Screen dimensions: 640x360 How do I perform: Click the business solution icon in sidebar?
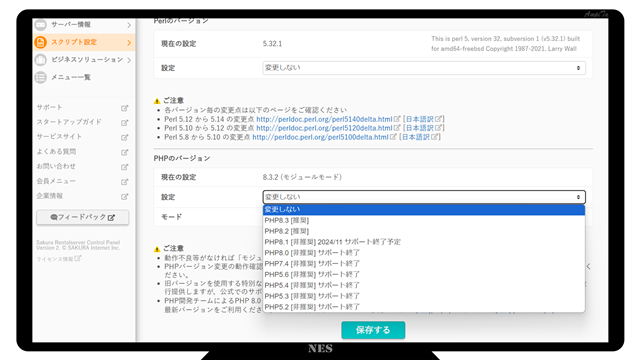40,60
